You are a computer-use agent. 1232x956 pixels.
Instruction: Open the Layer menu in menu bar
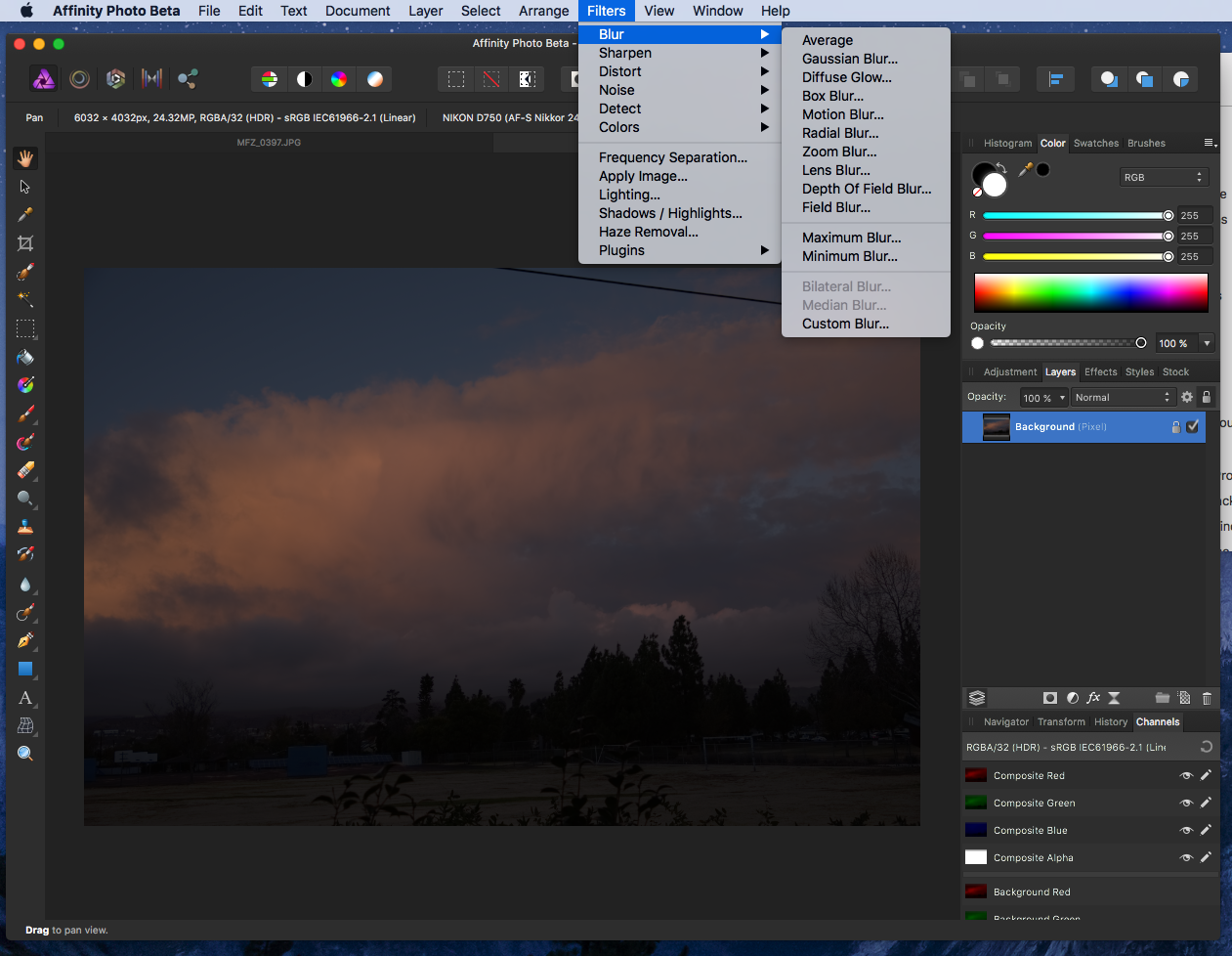[x=425, y=11]
